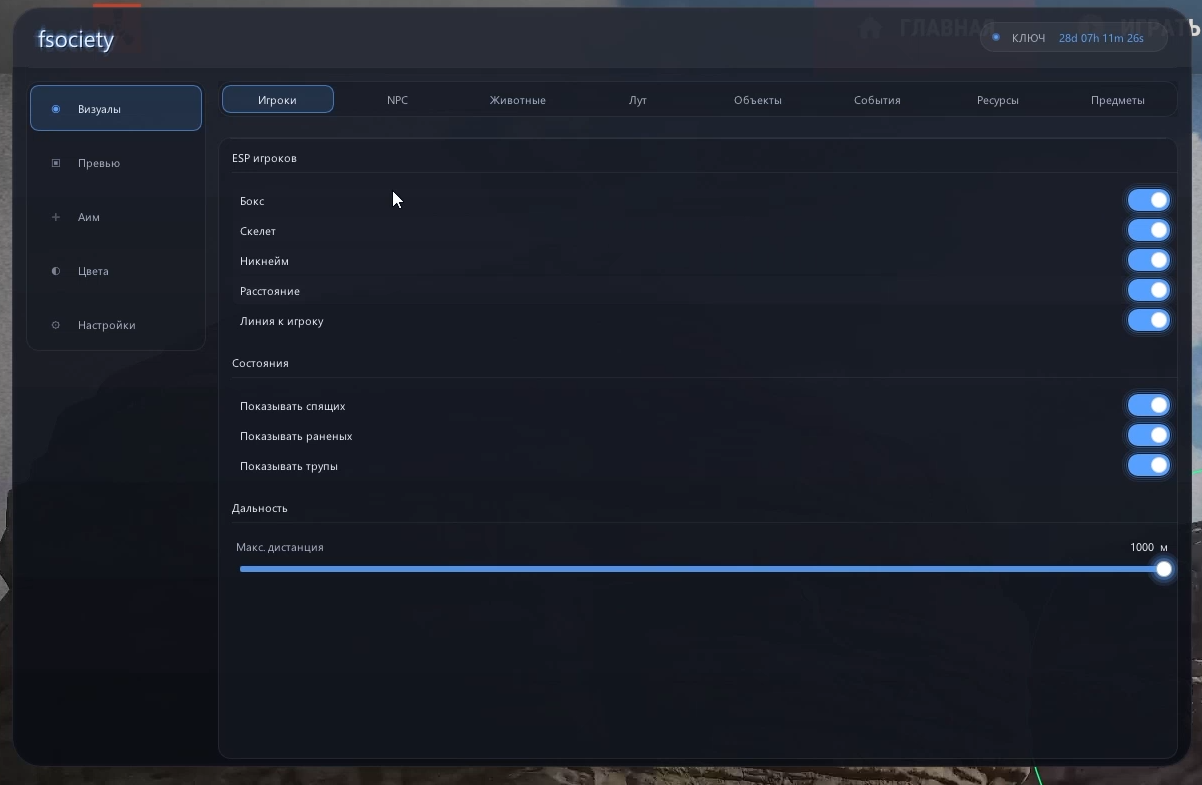The image size is (1202, 785).
Task: Switch to the Объекты tab
Action: (758, 100)
